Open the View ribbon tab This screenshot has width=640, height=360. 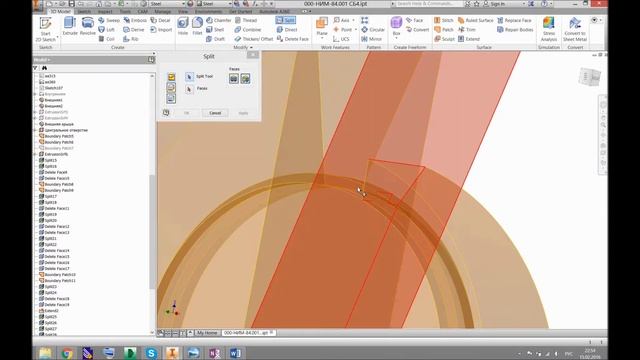coord(183,12)
